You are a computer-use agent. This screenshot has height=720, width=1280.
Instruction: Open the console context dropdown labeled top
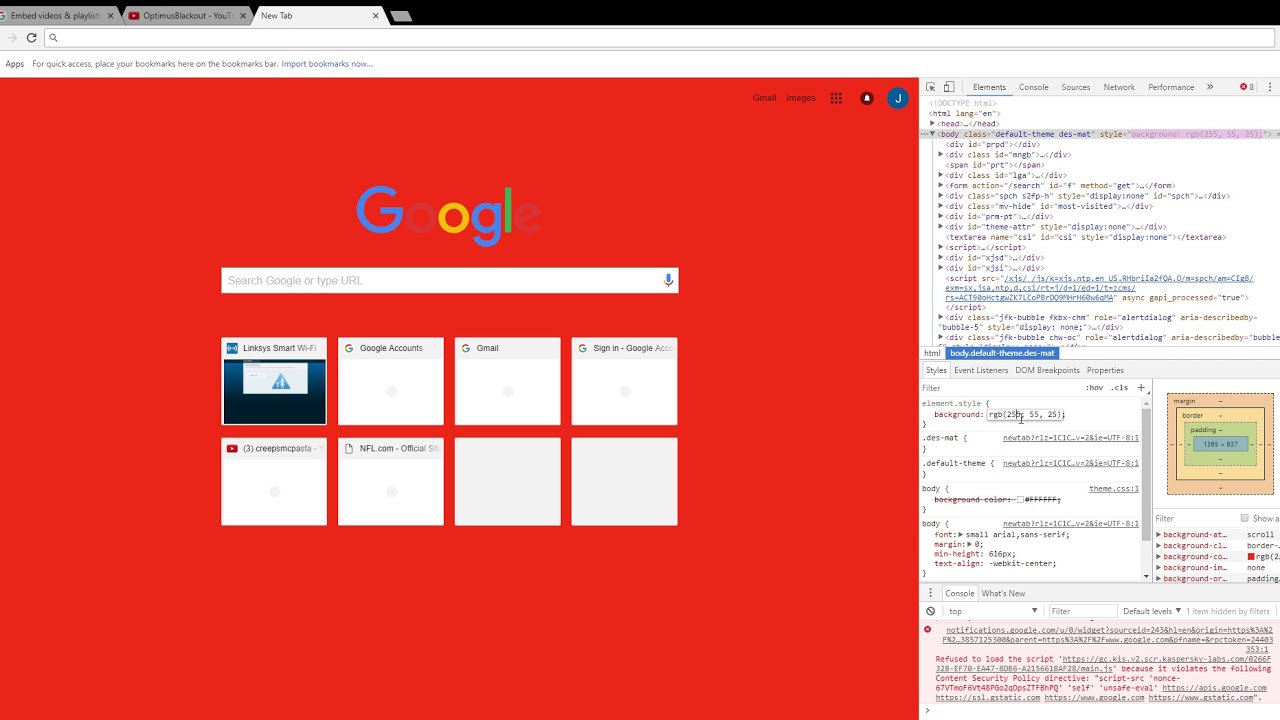tap(993, 611)
